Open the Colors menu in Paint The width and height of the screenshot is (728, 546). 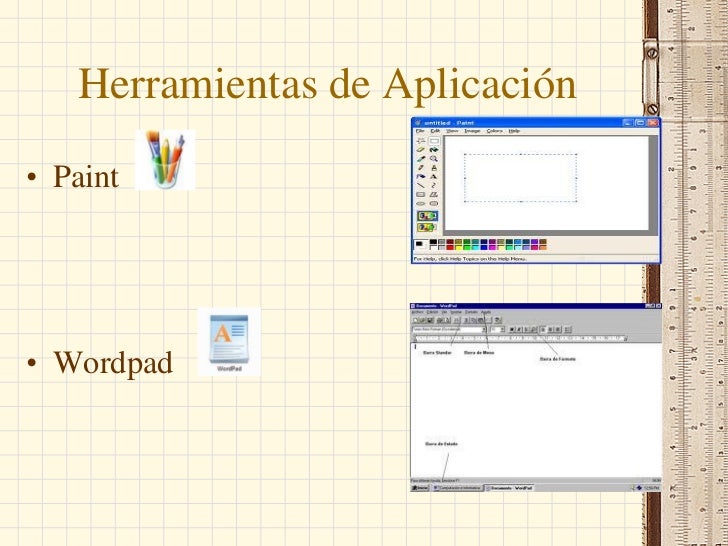click(494, 131)
